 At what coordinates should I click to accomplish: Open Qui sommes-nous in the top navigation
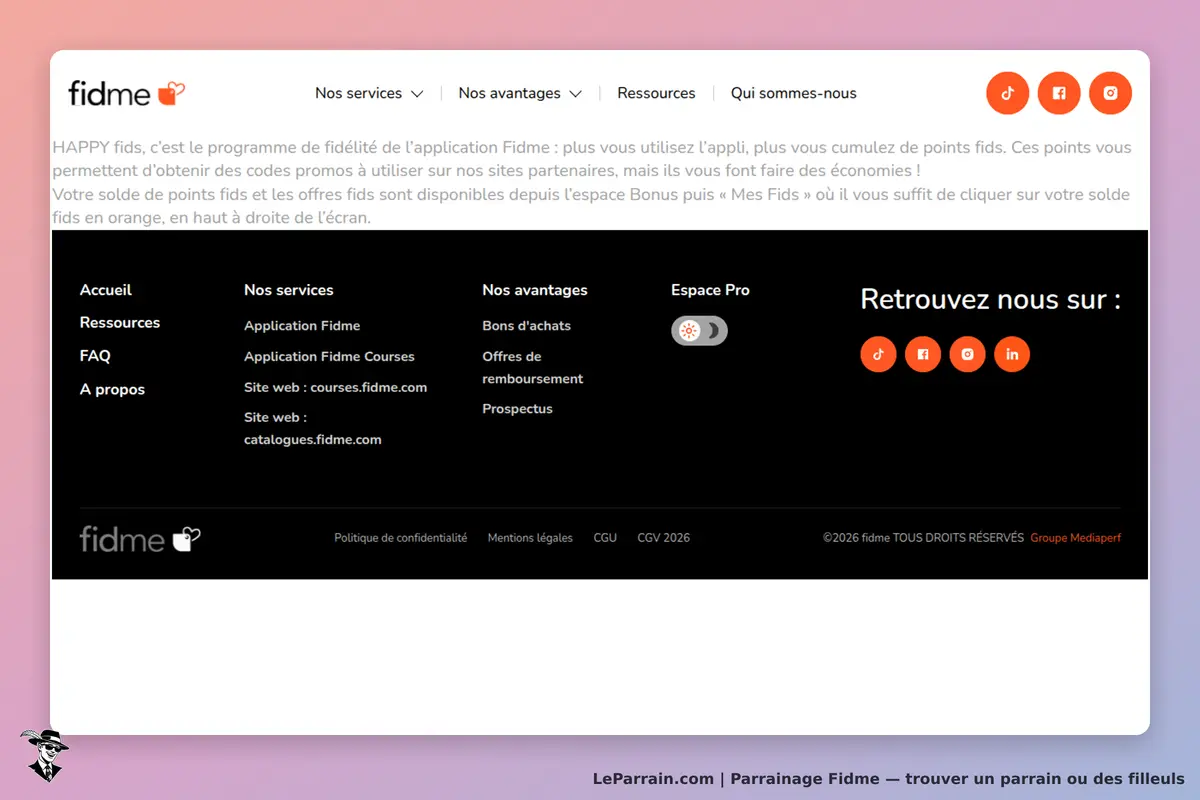794,93
